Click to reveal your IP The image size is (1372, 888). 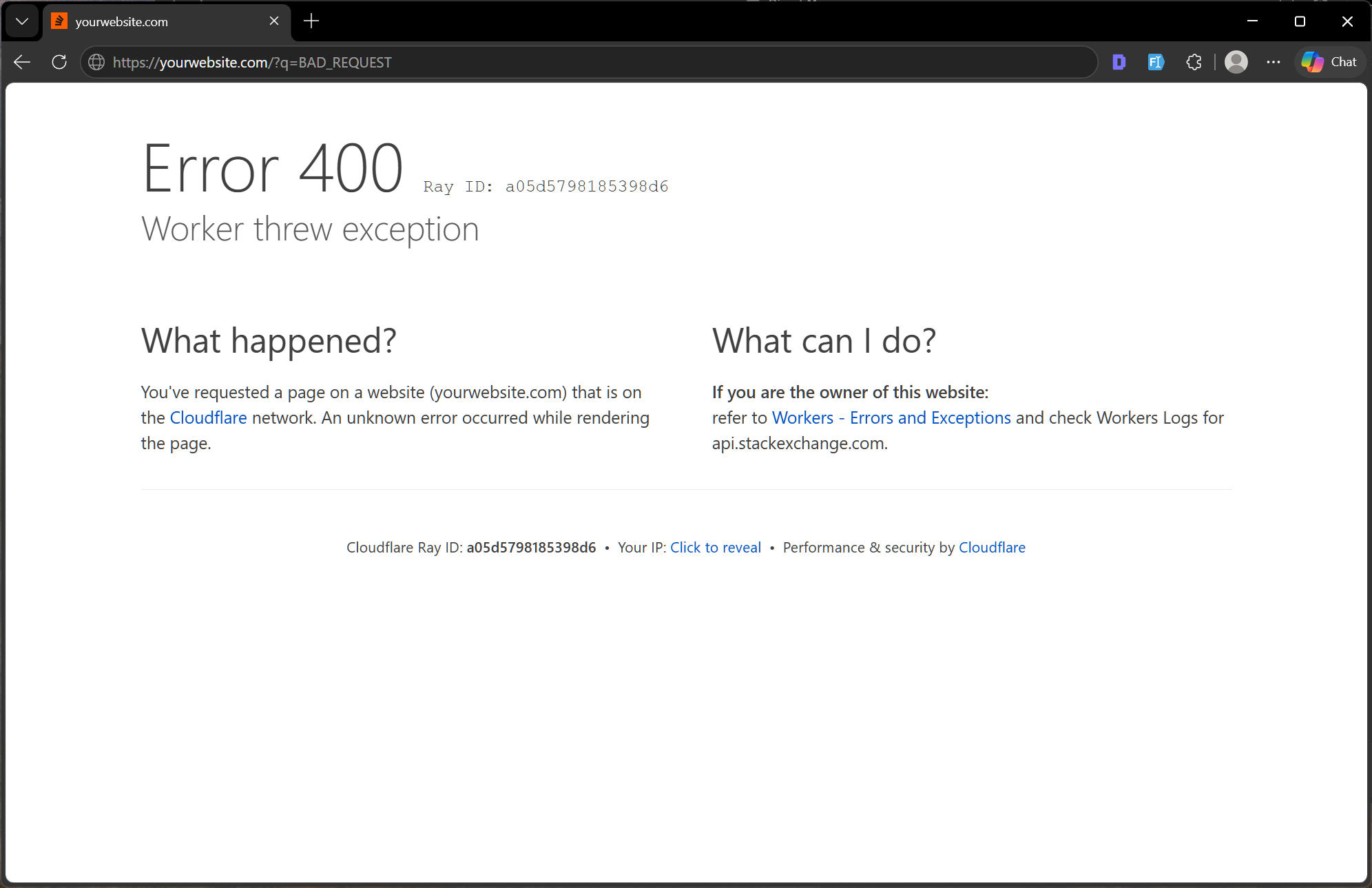pyautogui.click(x=716, y=547)
